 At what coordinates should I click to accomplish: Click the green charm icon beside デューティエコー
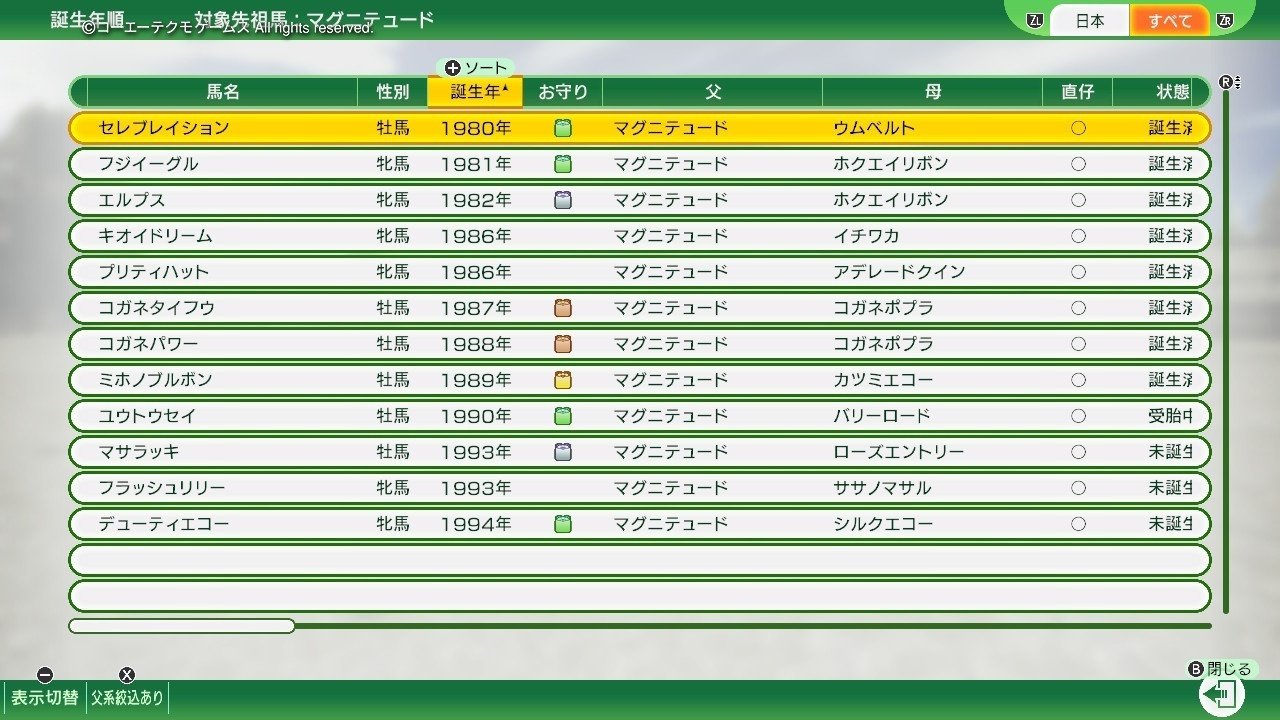coord(562,523)
